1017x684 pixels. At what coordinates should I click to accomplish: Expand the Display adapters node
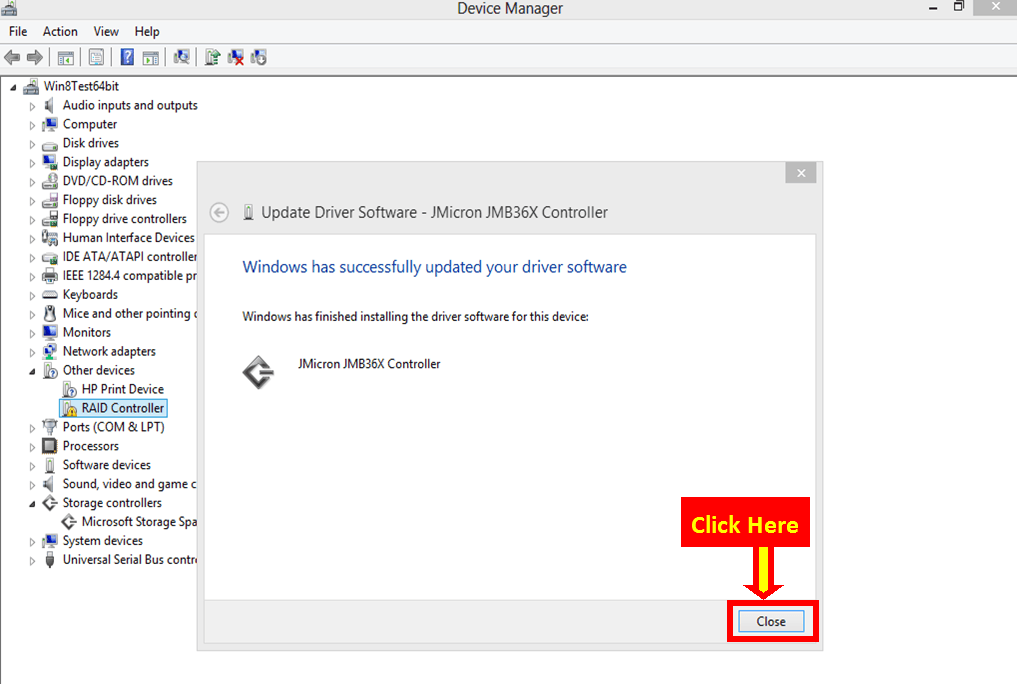coord(32,163)
